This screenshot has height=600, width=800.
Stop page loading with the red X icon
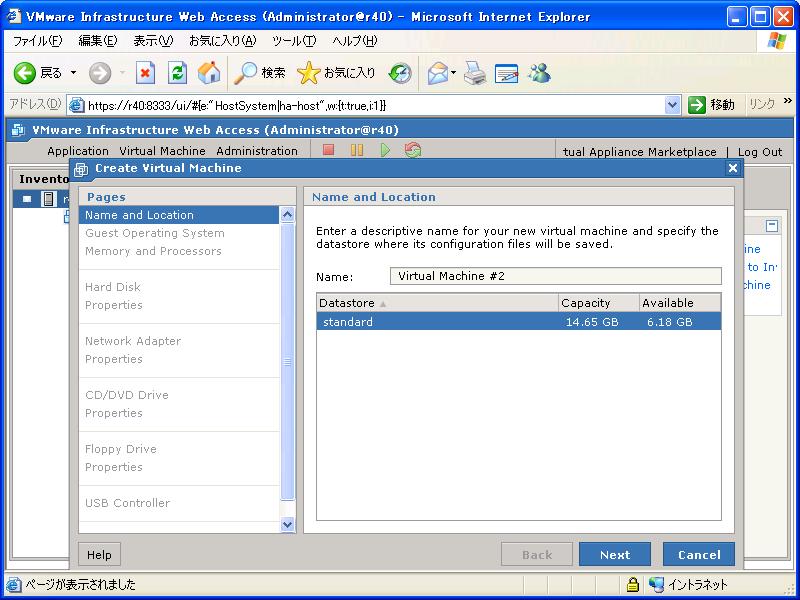click(145, 73)
